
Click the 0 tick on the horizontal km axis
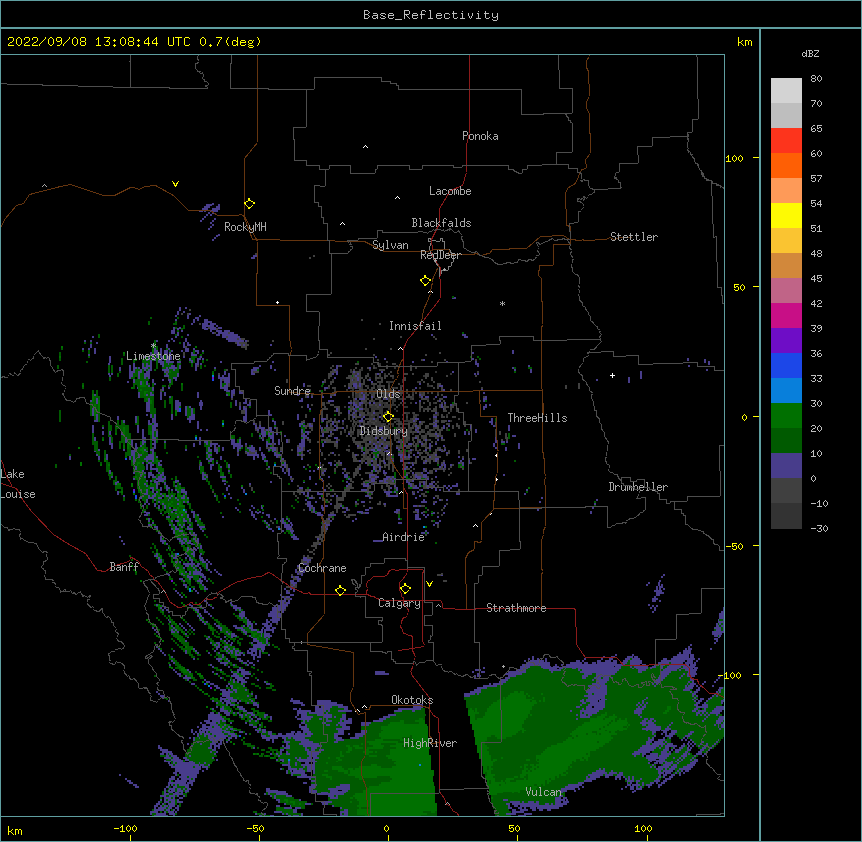(x=386, y=828)
